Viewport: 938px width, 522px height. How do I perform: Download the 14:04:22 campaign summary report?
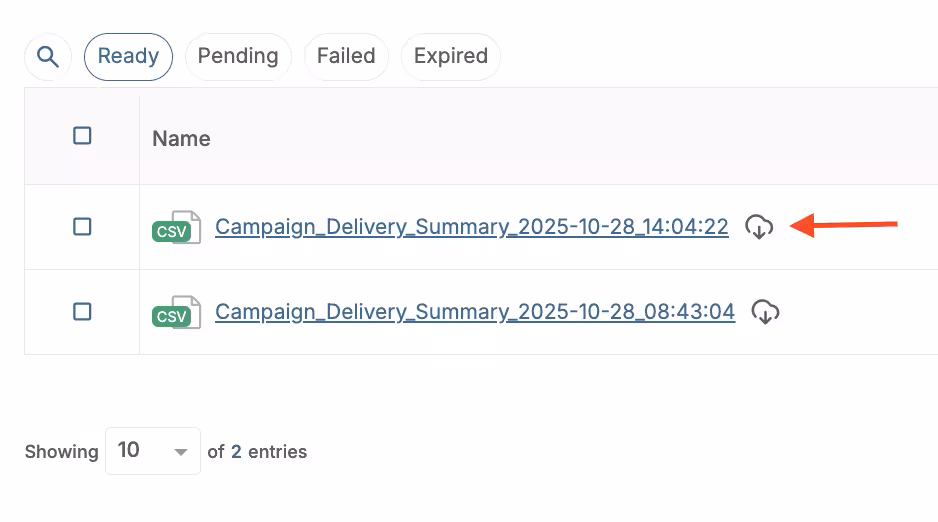(x=759, y=227)
